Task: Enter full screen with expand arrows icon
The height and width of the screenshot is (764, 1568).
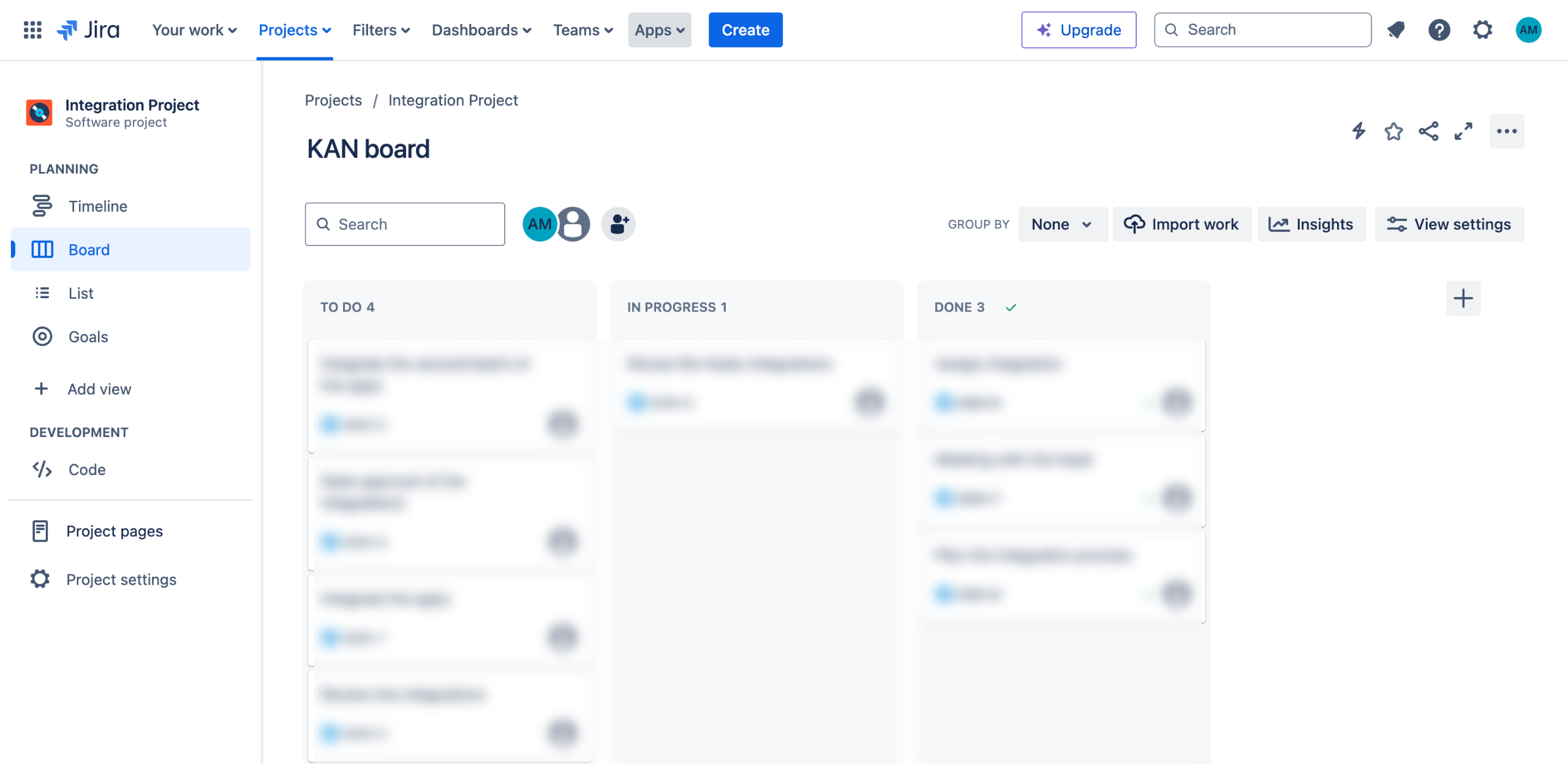Action: 1463,131
